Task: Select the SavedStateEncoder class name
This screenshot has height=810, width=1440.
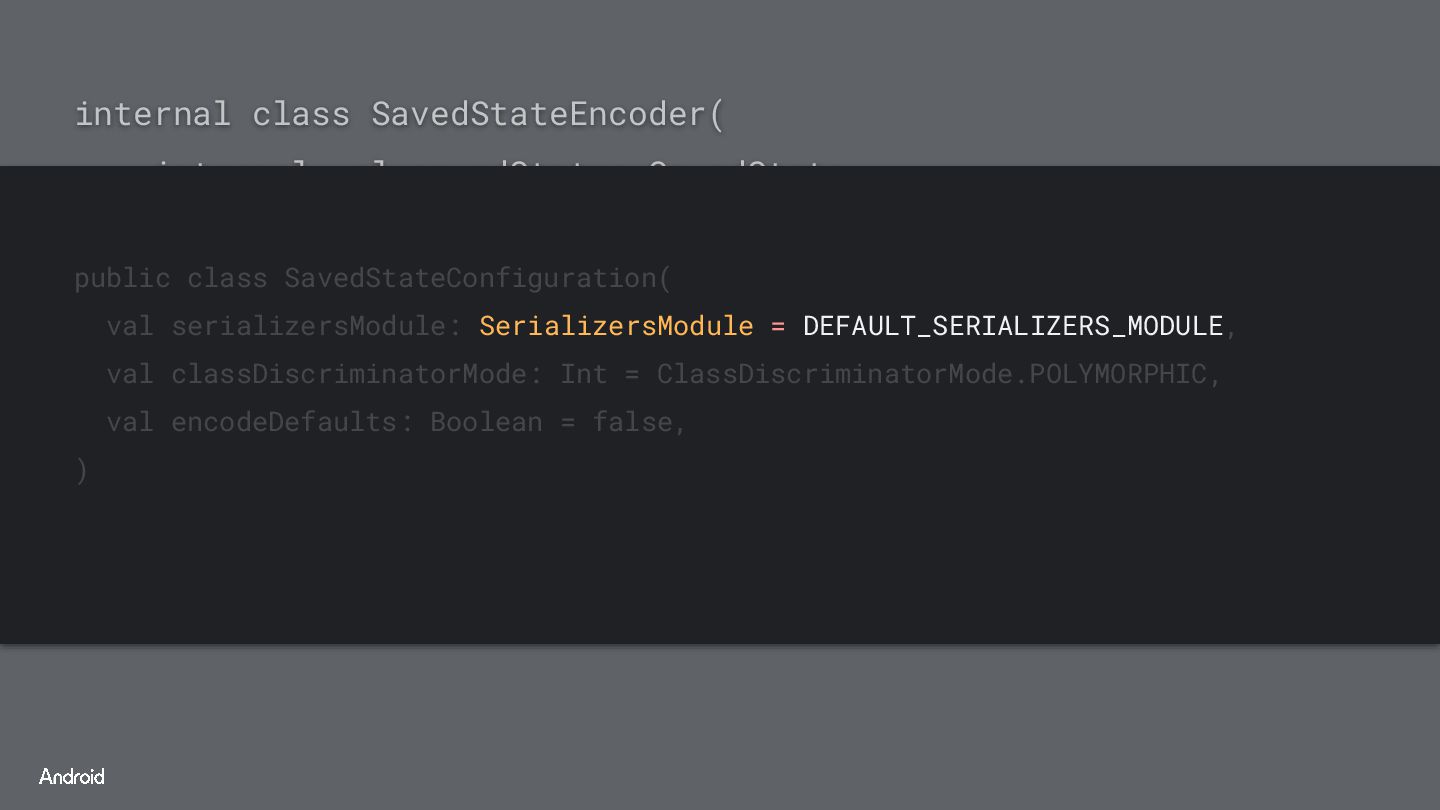Action: pyautogui.click(x=539, y=114)
